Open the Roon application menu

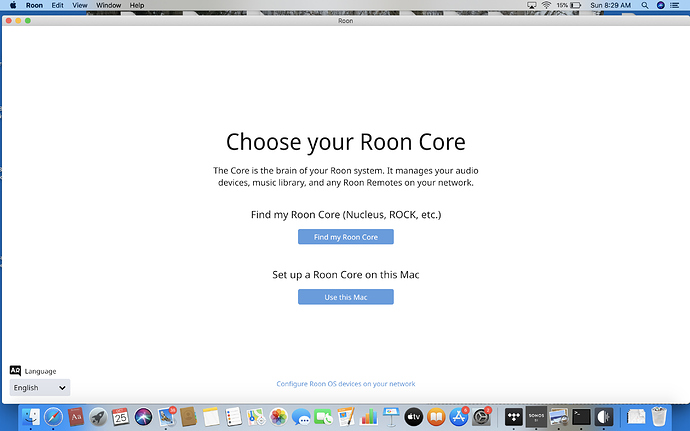coord(34,5)
